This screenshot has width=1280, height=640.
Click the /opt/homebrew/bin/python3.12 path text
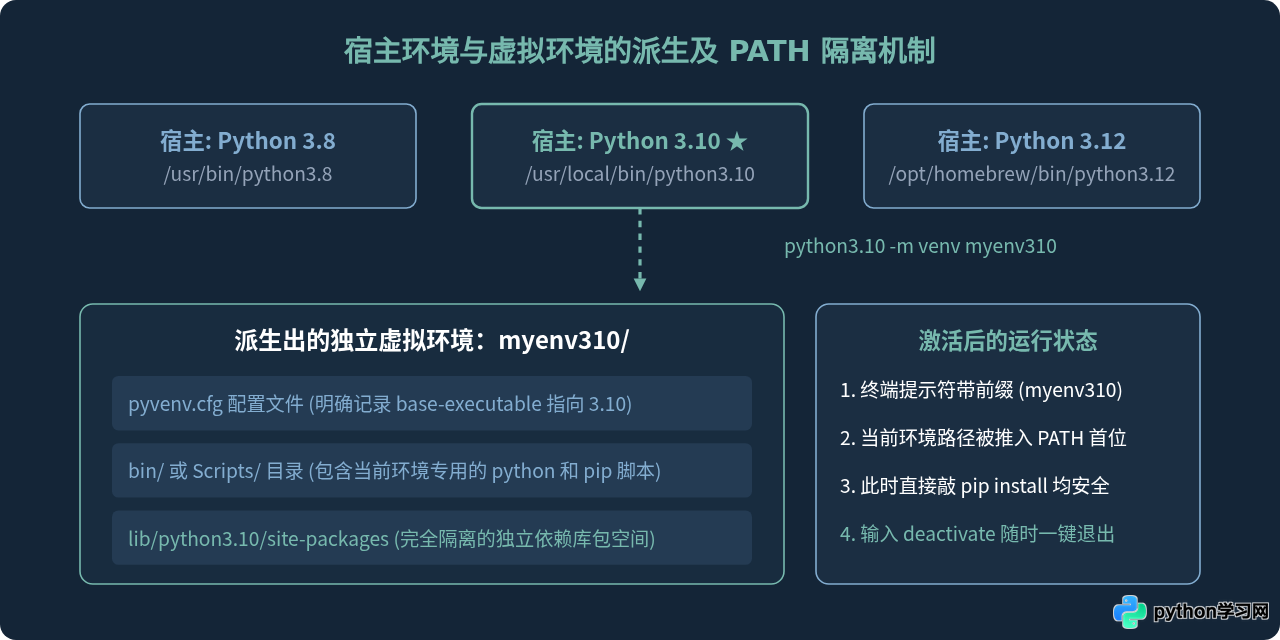[x=1032, y=174]
